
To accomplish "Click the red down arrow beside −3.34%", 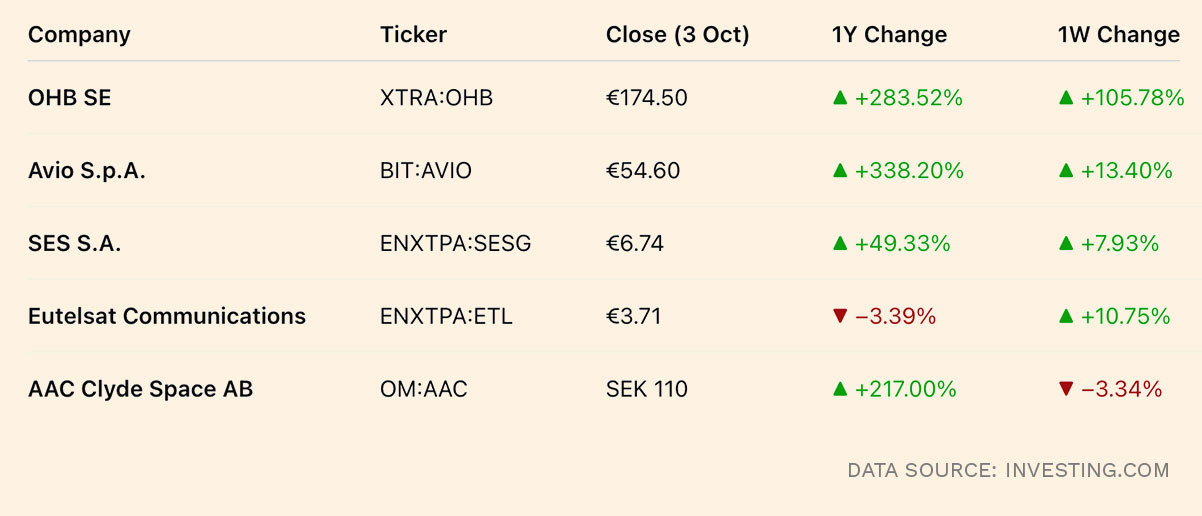I will tap(1066, 390).
